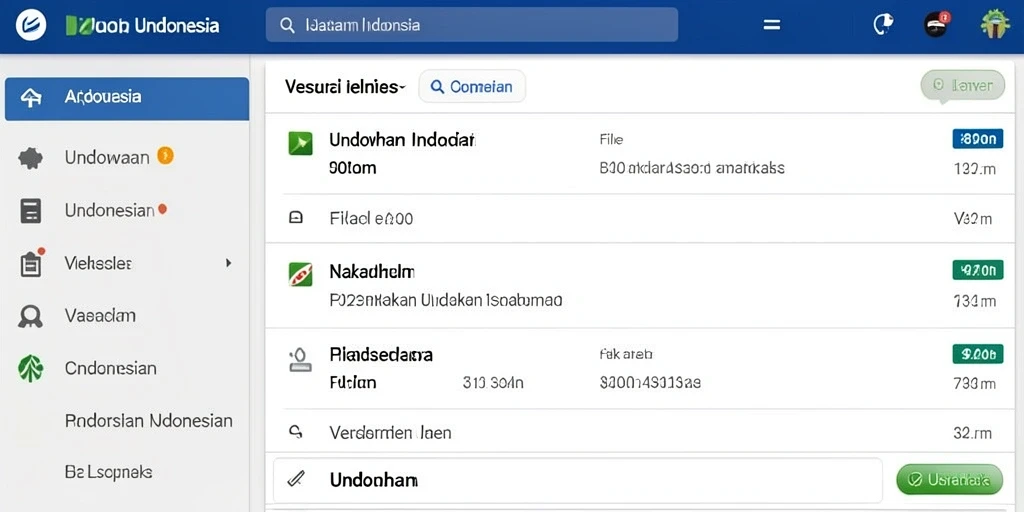Select Ardouesia in the sidebar

click(127, 99)
